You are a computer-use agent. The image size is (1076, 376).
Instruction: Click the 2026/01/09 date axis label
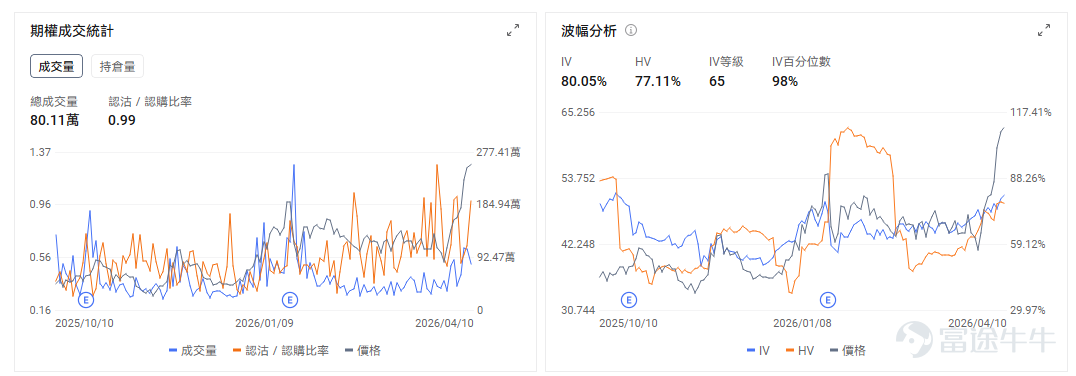263,322
